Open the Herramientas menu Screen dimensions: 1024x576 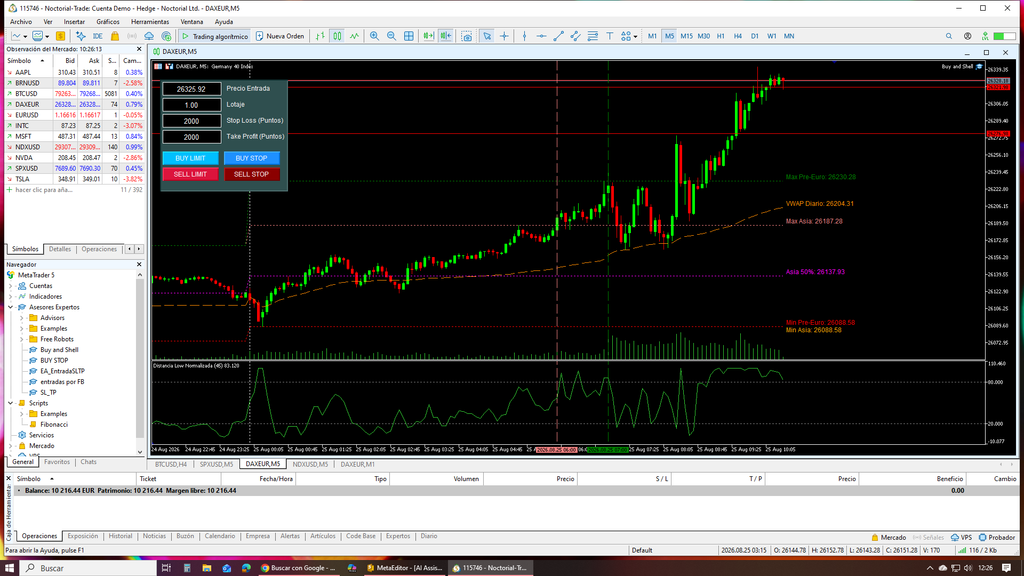pyautogui.click(x=150, y=22)
